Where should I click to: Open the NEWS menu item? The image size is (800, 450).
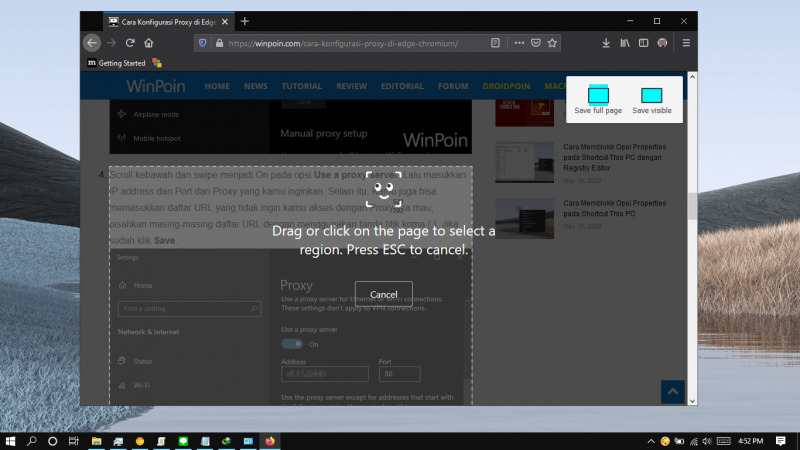[255, 86]
